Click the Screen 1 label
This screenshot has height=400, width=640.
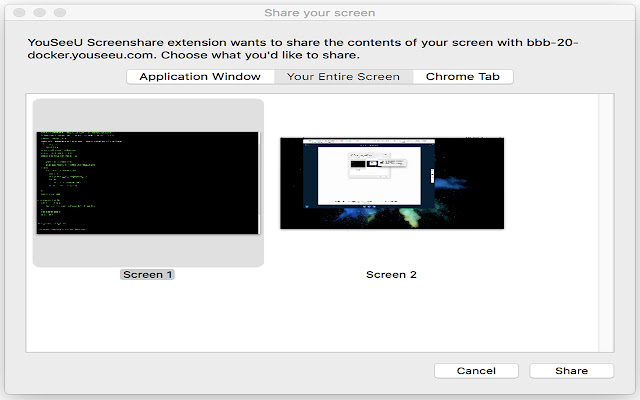tap(147, 275)
